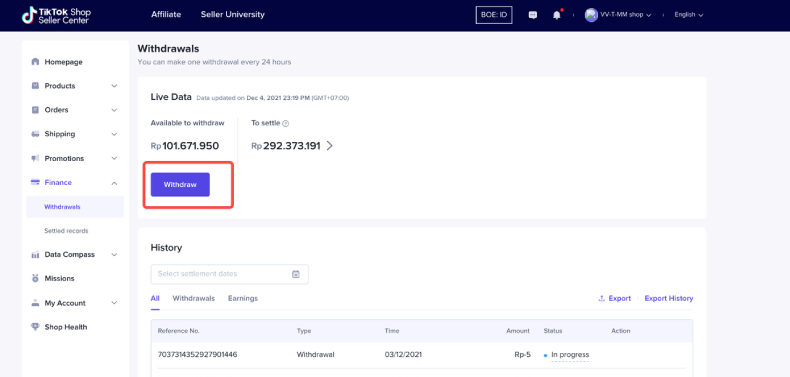The height and width of the screenshot is (377, 790).
Task: Collapse the Finance sidebar section
Action: [75, 182]
